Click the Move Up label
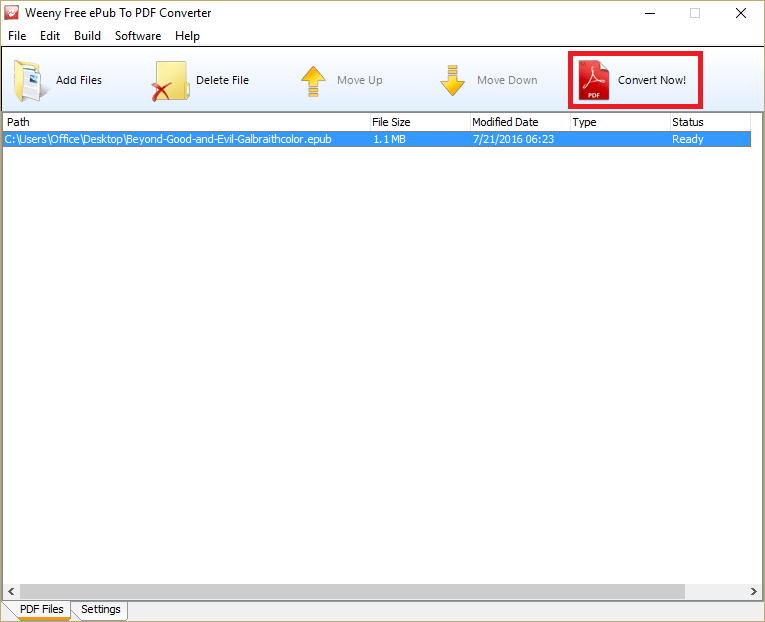 coord(360,80)
